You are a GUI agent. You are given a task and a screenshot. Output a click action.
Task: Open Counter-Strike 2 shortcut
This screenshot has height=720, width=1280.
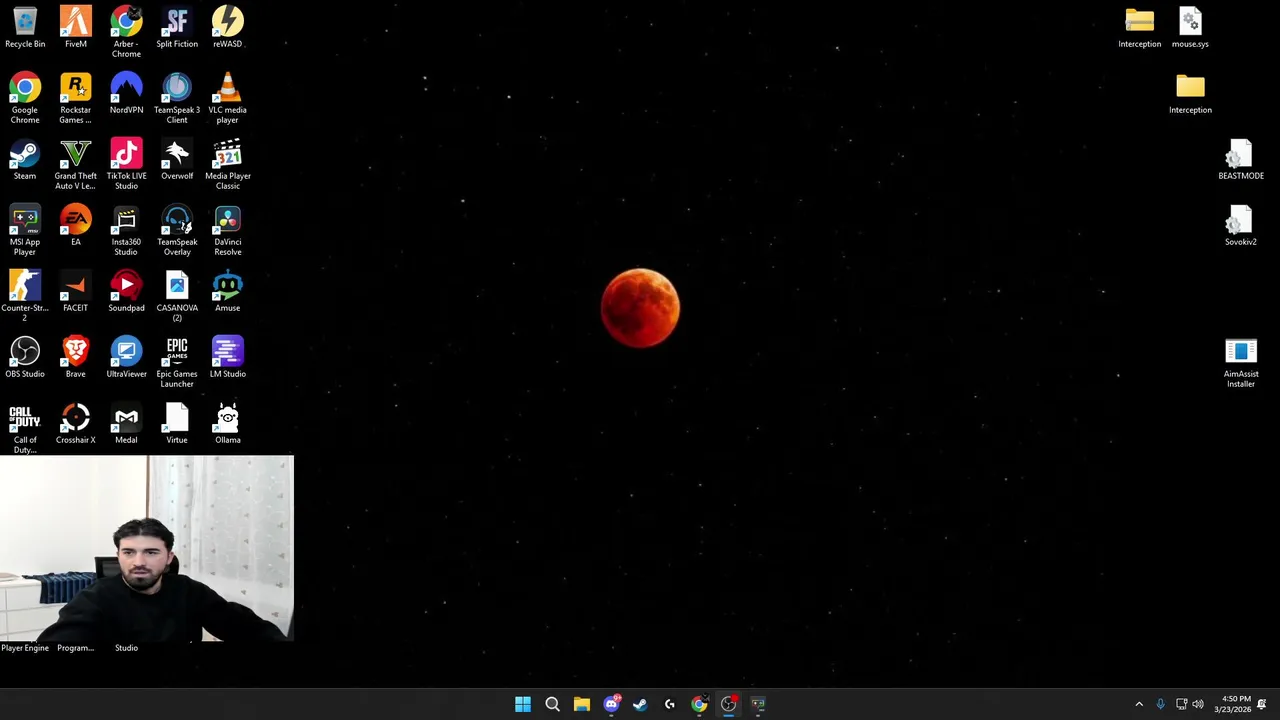click(x=25, y=296)
